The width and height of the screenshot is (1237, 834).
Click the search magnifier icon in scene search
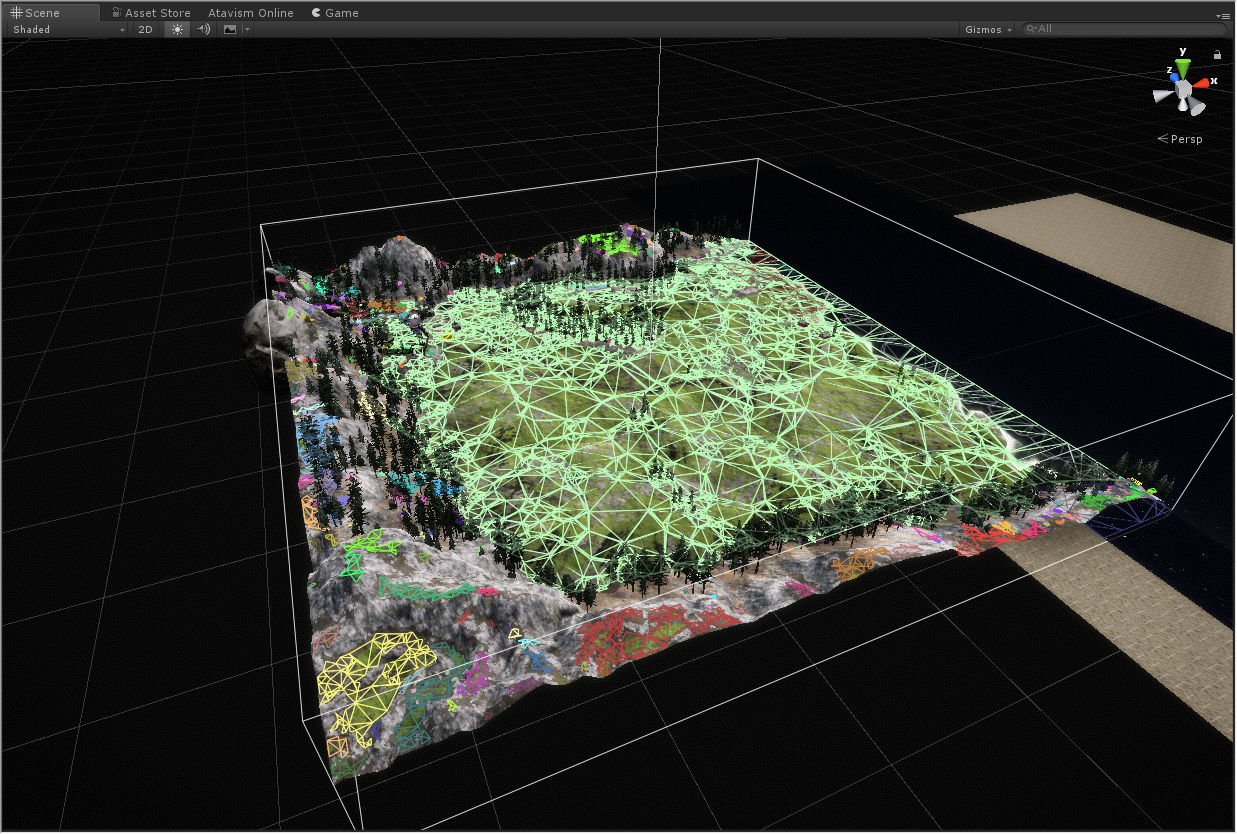click(x=1030, y=30)
